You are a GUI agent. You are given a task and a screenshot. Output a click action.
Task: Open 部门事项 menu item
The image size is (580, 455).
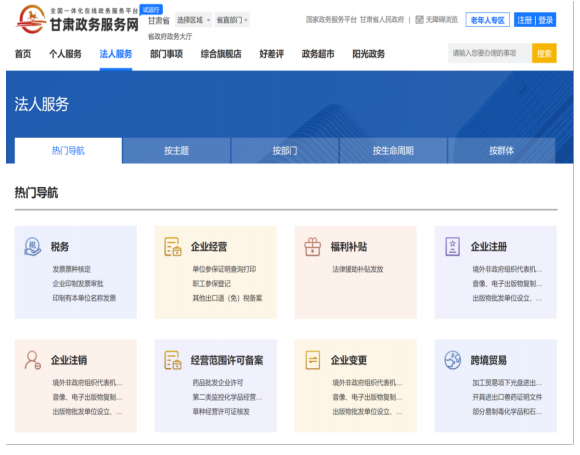click(166, 54)
